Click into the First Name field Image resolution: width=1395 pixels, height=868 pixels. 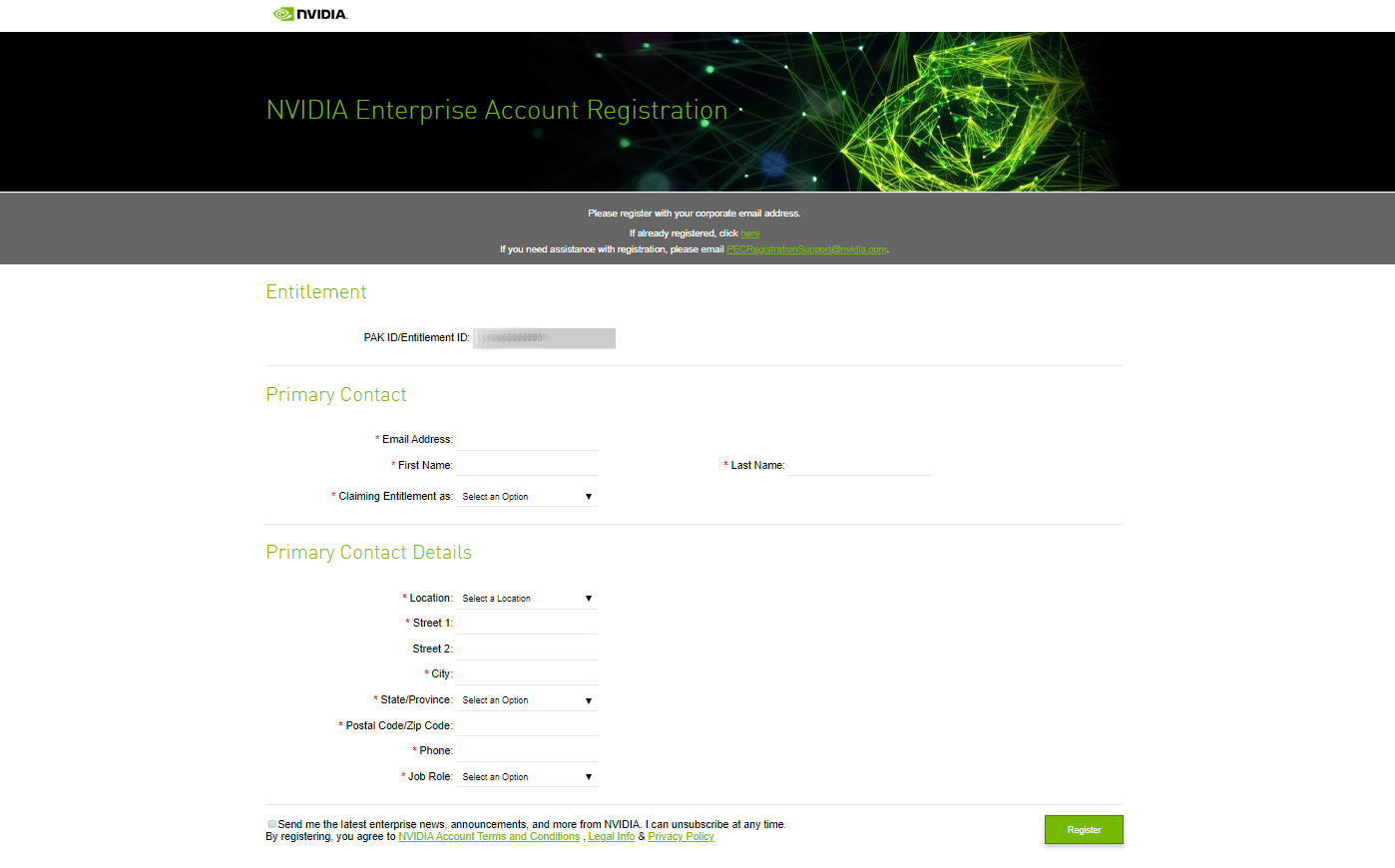526,465
